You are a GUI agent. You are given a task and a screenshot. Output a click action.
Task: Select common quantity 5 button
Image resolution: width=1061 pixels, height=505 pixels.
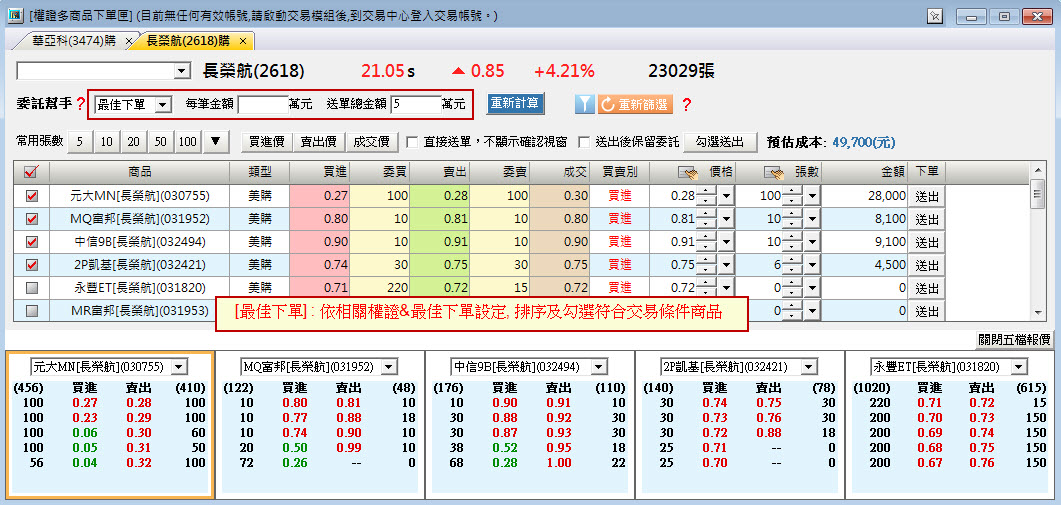coord(80,141)
